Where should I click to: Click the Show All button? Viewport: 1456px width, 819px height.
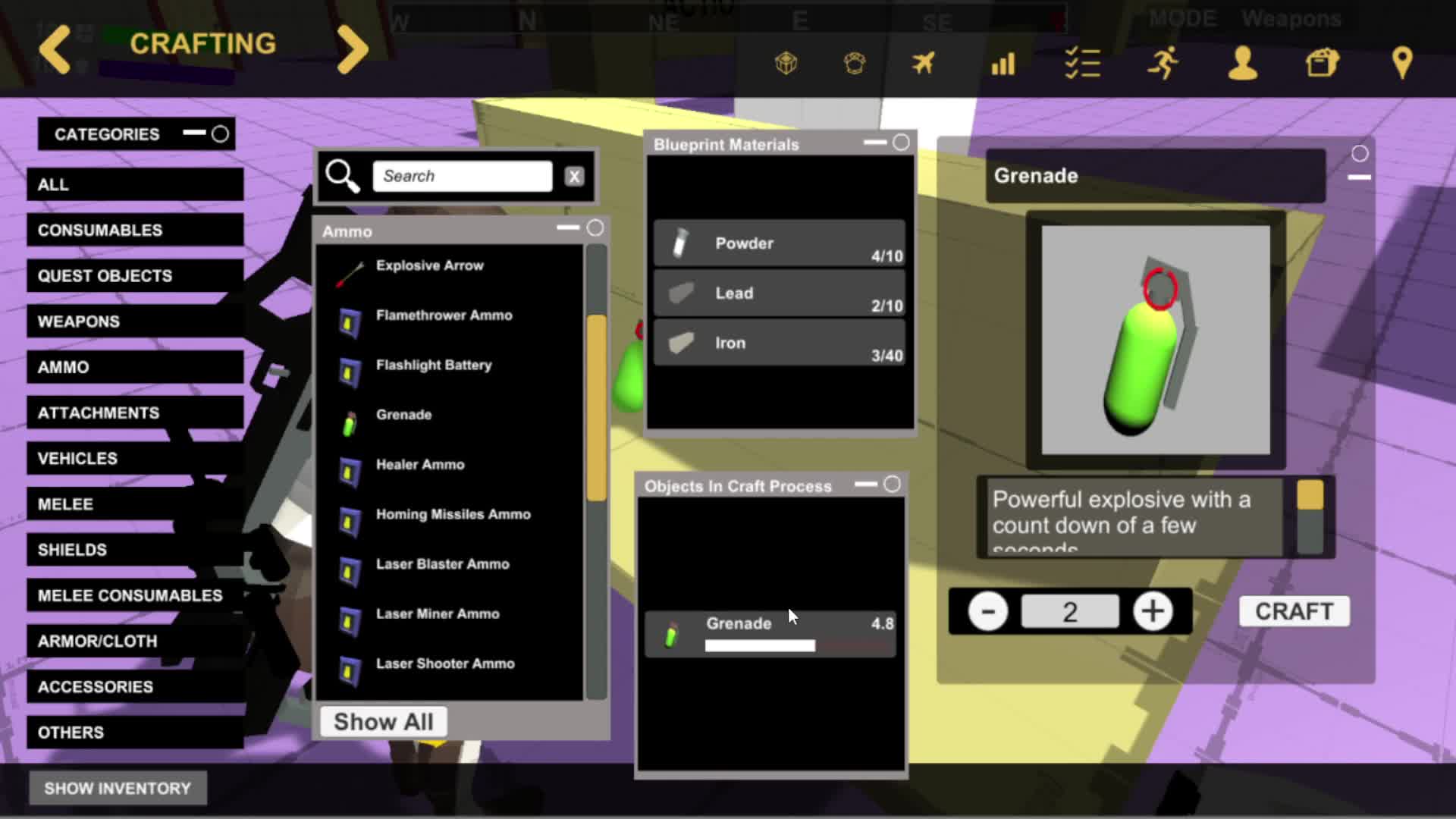(383, 721)
